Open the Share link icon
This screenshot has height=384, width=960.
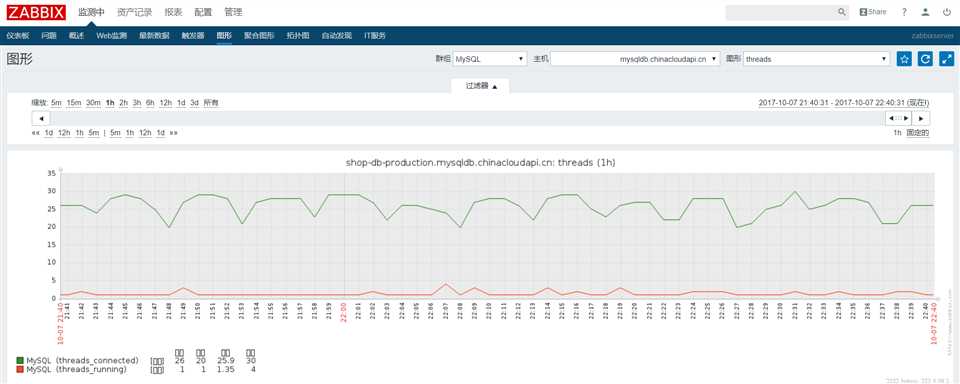pos(873,12)
